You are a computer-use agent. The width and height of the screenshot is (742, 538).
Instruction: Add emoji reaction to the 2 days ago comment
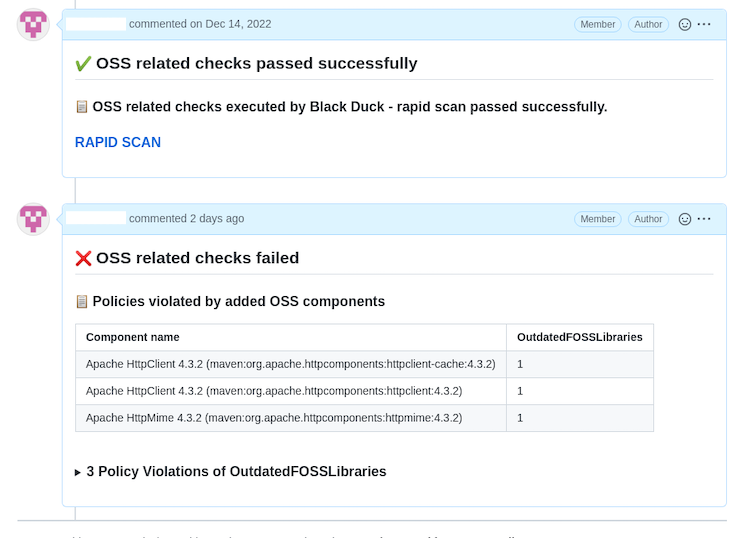pos(685,219)
